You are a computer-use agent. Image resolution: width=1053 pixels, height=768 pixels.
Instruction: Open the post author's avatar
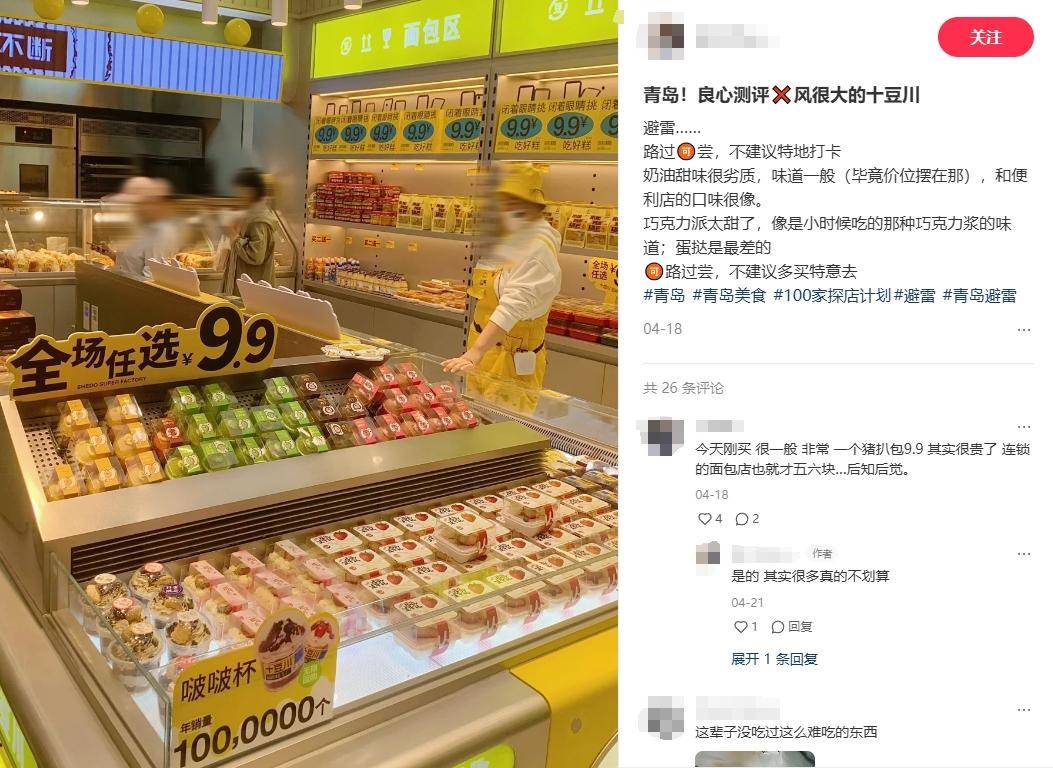click(661, 36)
